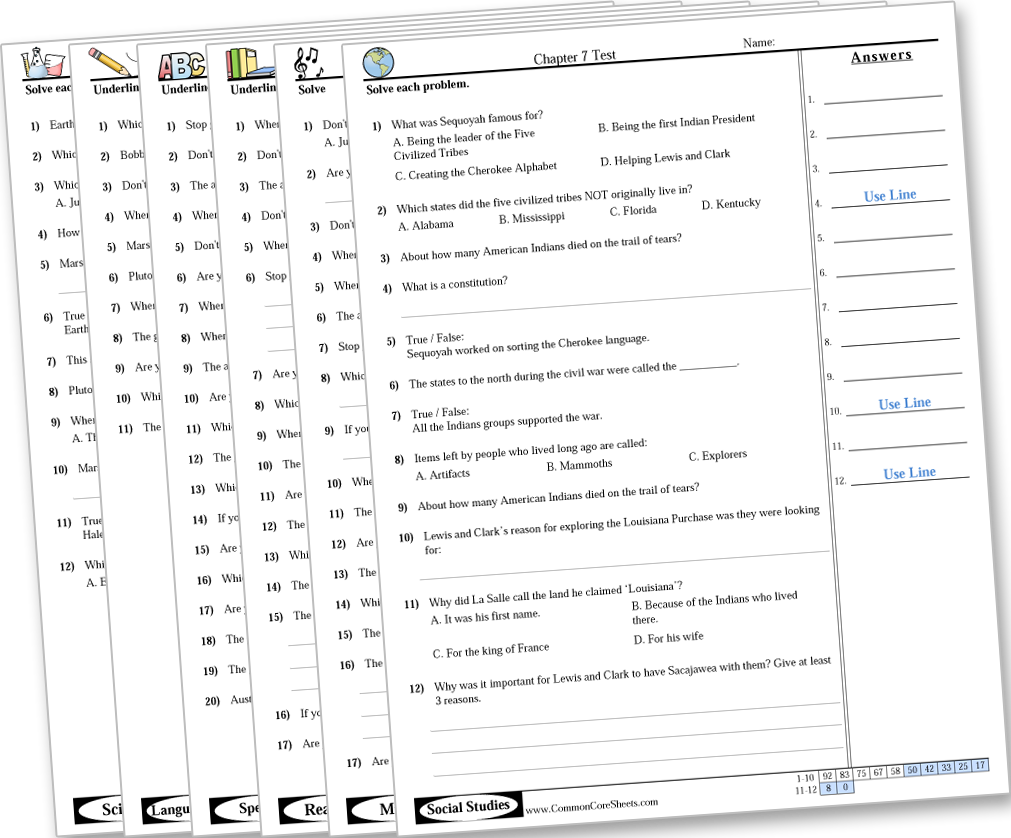Select the score cell showing 92

pos(827,775)
